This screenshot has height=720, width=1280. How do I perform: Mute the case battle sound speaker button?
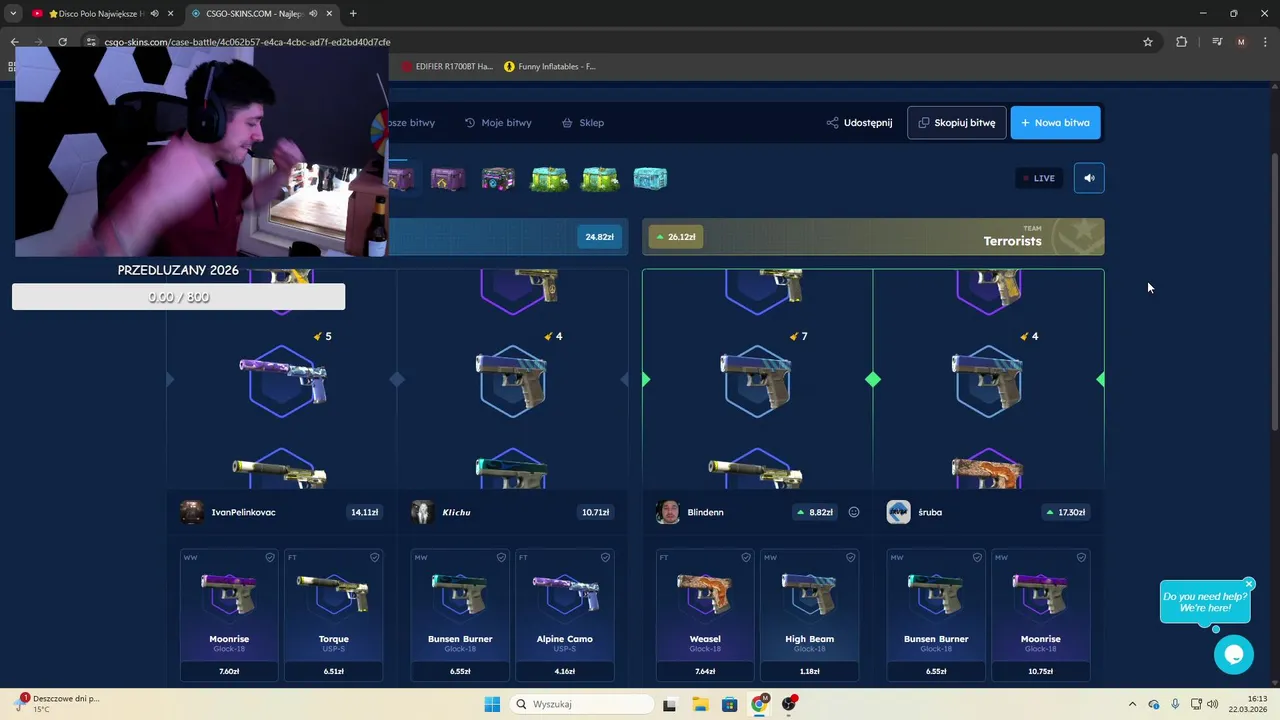tap(1089, 178)
